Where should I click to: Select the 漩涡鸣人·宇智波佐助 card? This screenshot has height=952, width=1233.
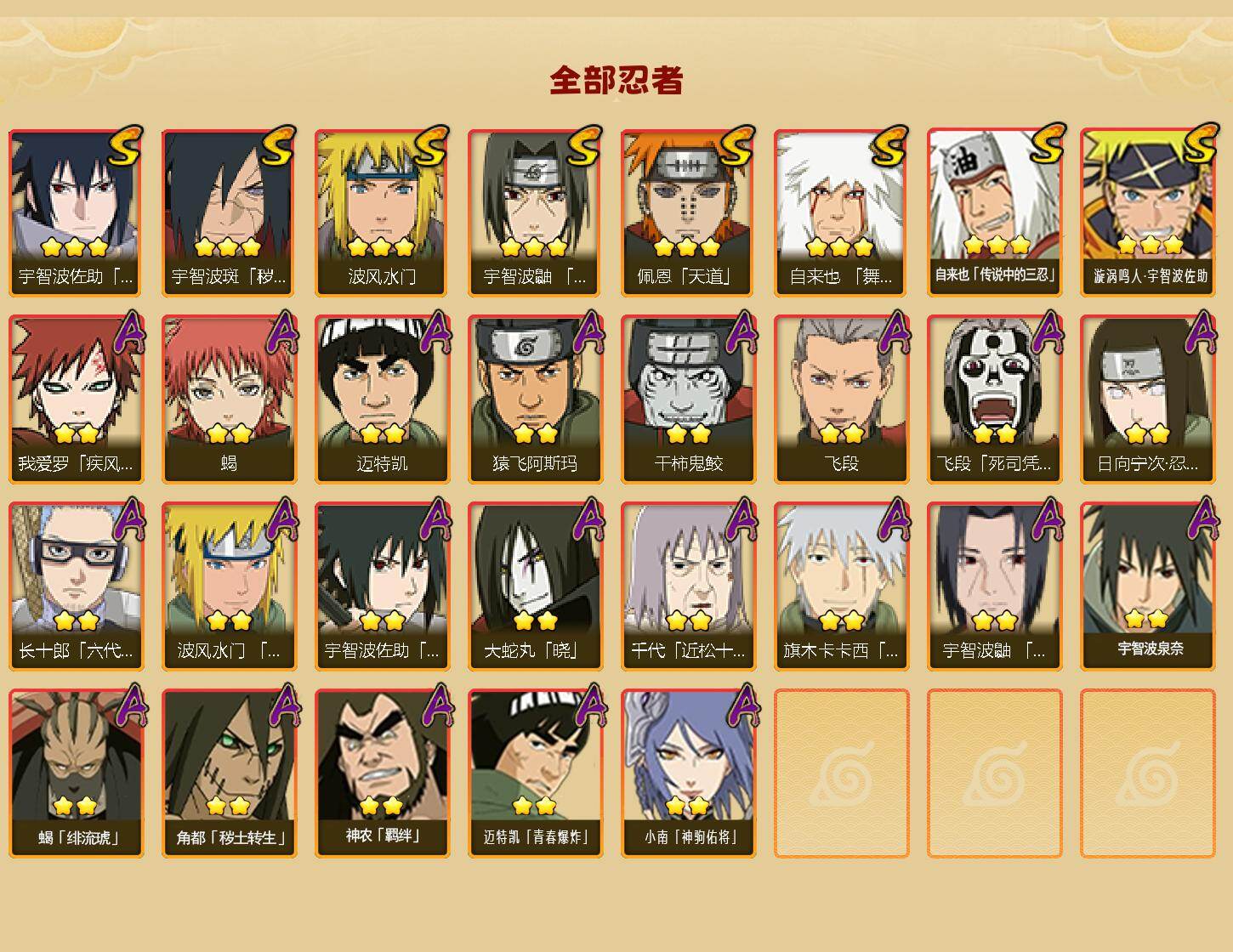click(1147, 212)
